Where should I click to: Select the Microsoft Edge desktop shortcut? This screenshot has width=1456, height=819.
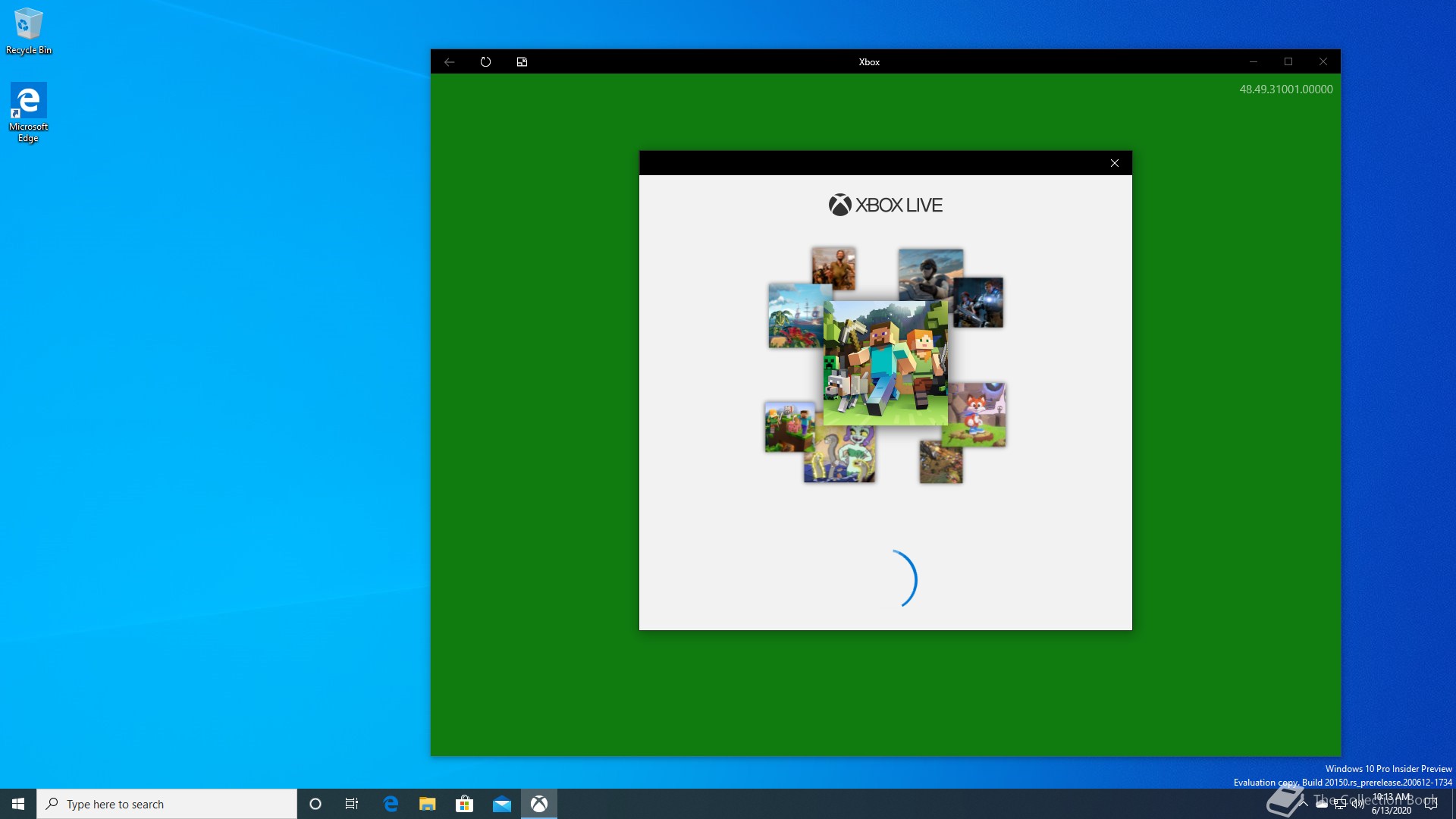pyautogui.click(x=29, y=112)
